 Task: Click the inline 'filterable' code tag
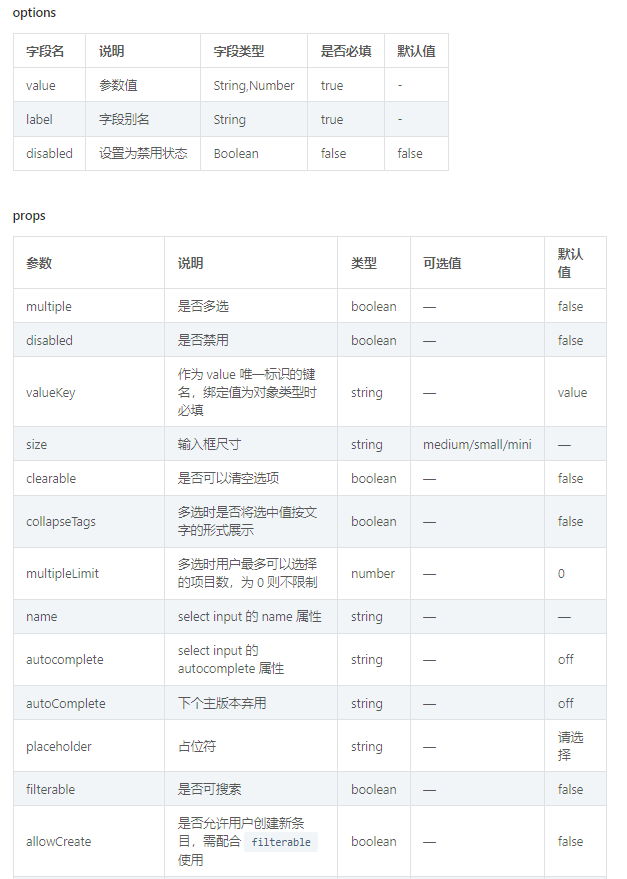(x=281, y=842)
